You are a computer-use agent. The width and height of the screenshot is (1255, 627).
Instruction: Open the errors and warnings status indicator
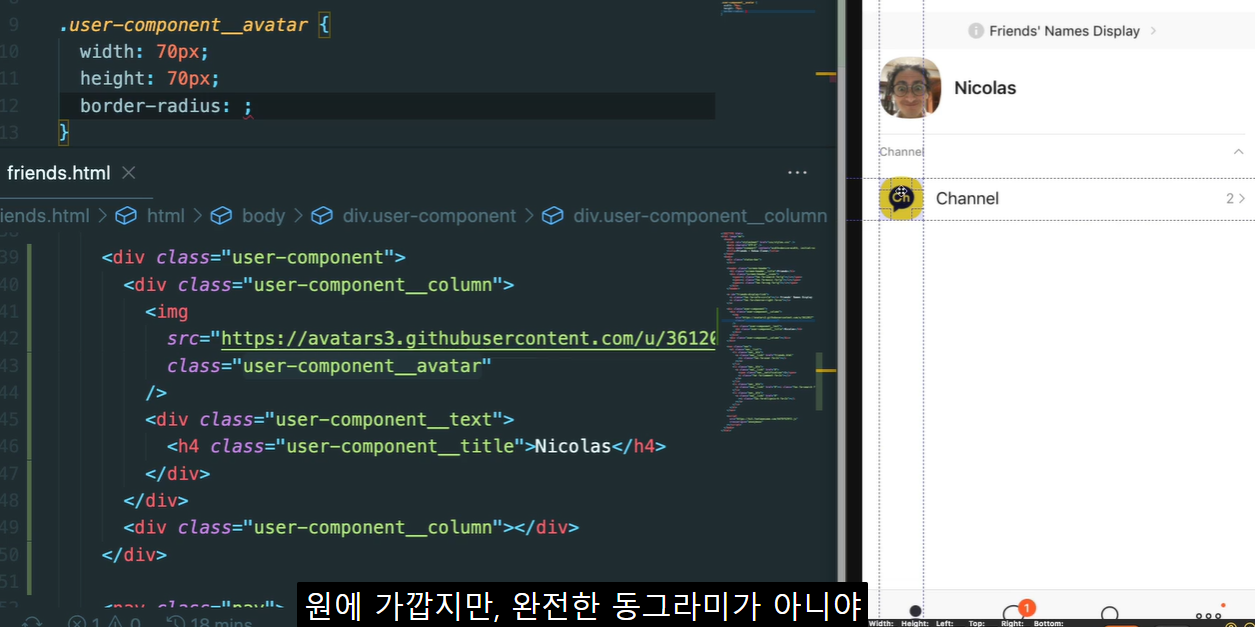click(104, 622)
